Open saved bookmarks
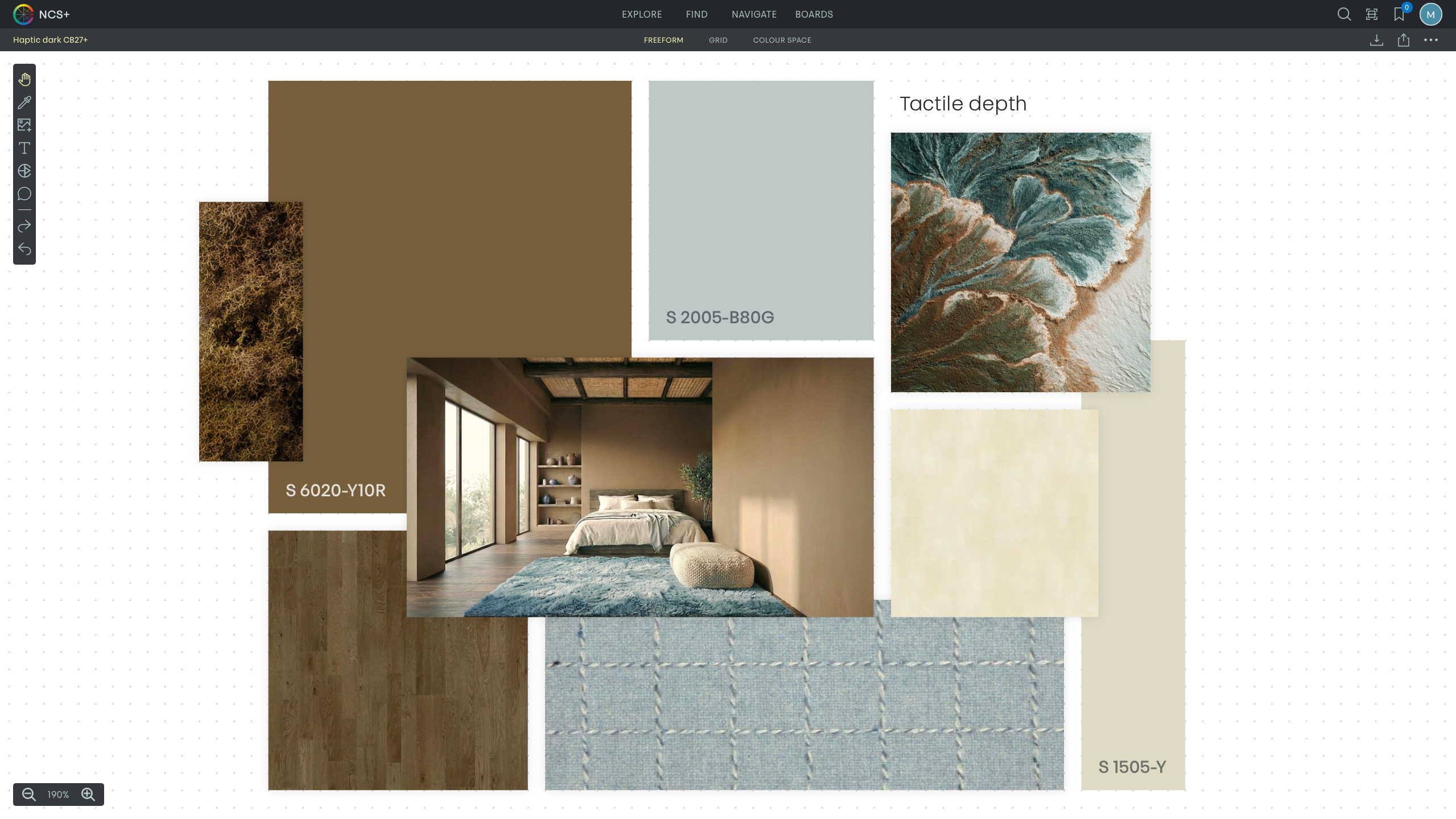Image resolution: width=1456 pixels, height=819 pixels. (1399, 14)
